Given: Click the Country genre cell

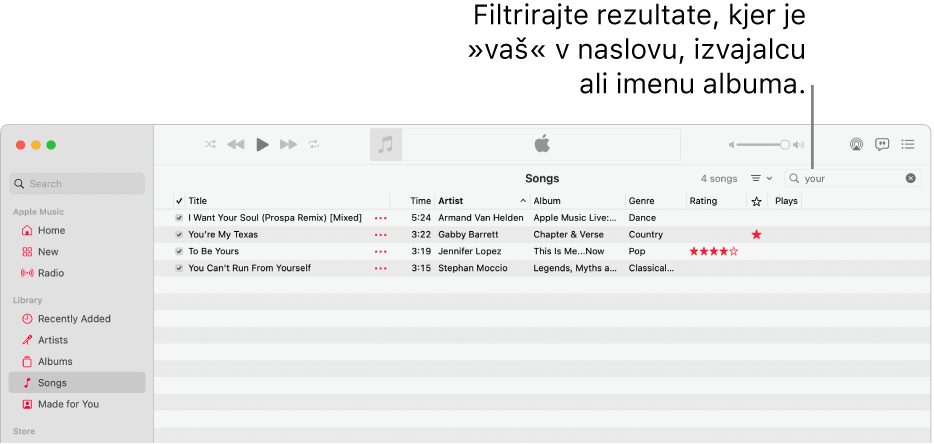Looking at the screenshot, I should (645, 235).
